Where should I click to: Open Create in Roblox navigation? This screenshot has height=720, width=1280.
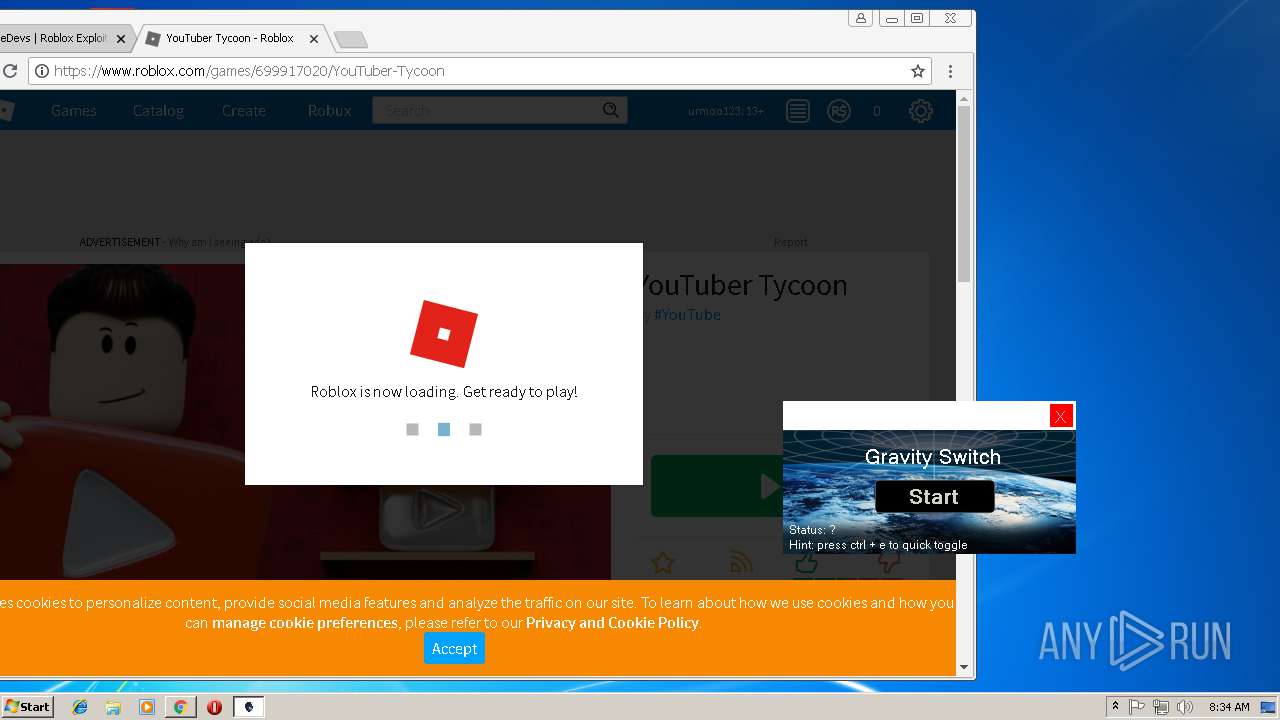pos(244,111)
